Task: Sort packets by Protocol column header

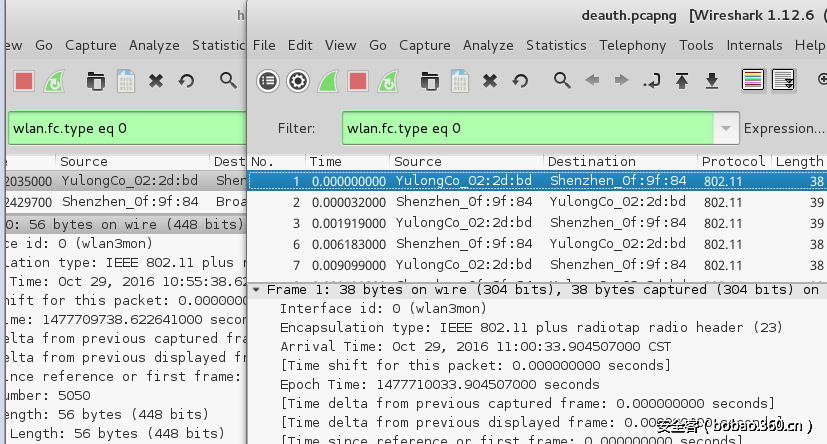Action: pyautogui.click(x=733, y=161)
